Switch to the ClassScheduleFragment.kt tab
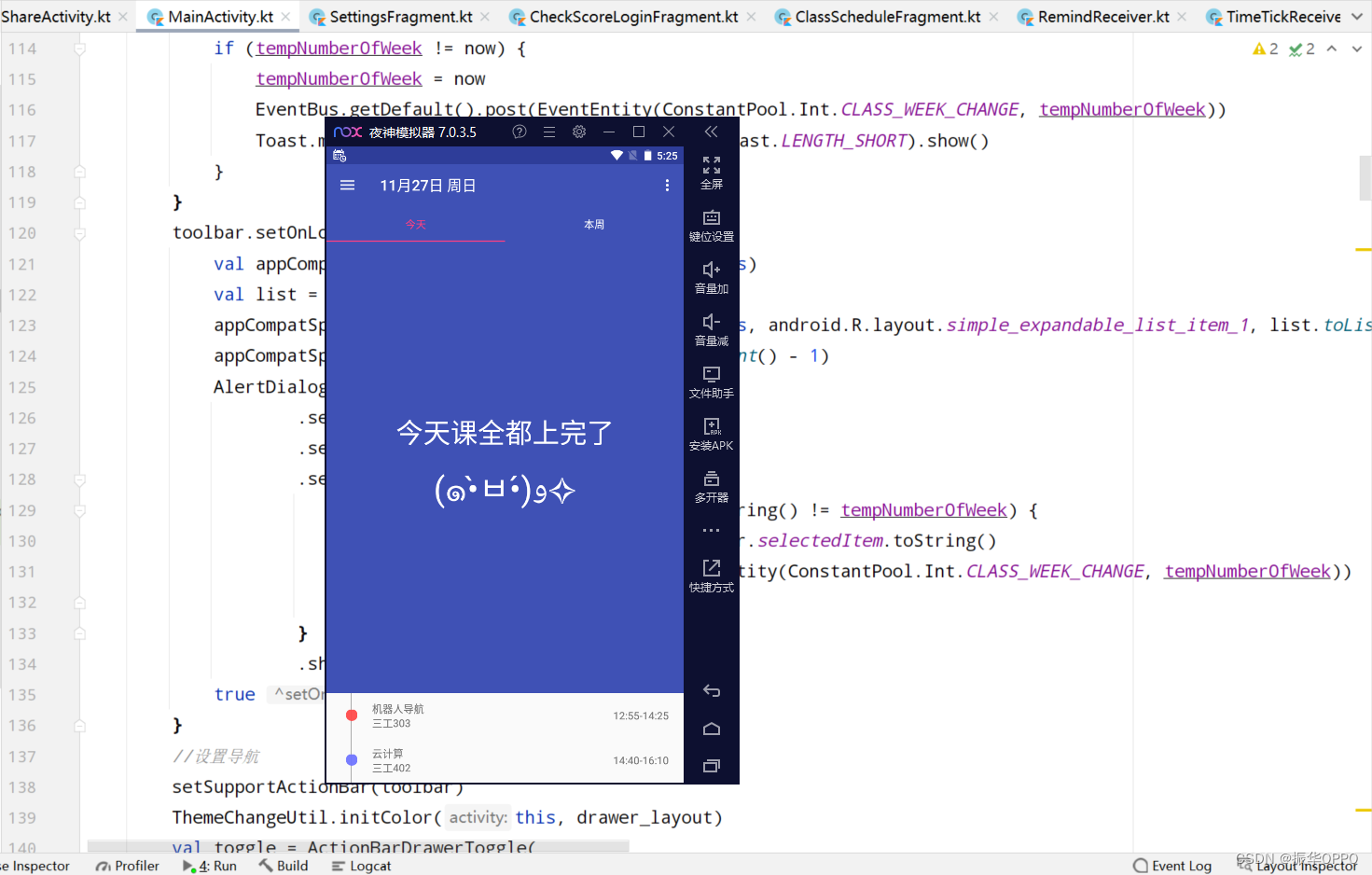The height and width of the screenshot is (875, 1372). point(888,17)
